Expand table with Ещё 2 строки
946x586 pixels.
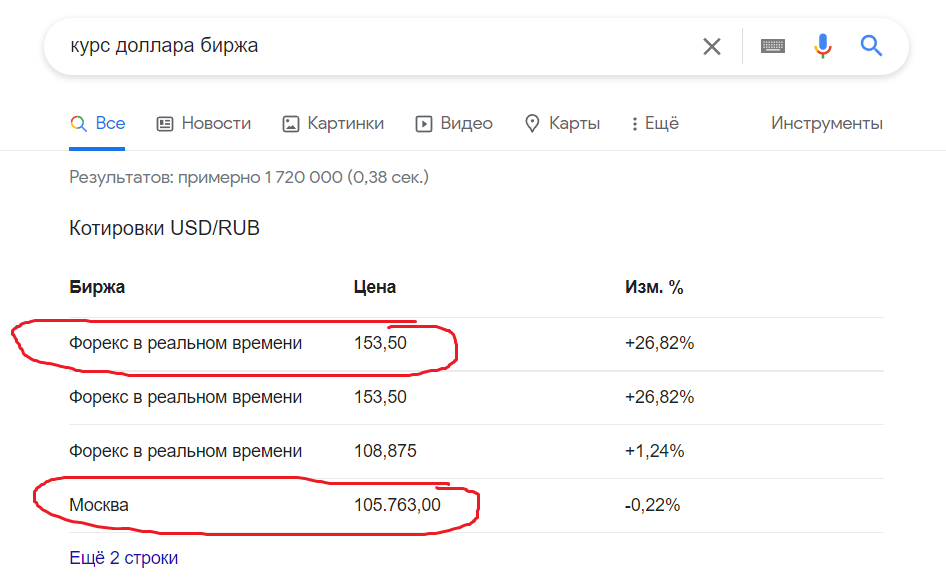tap(124, 558)
